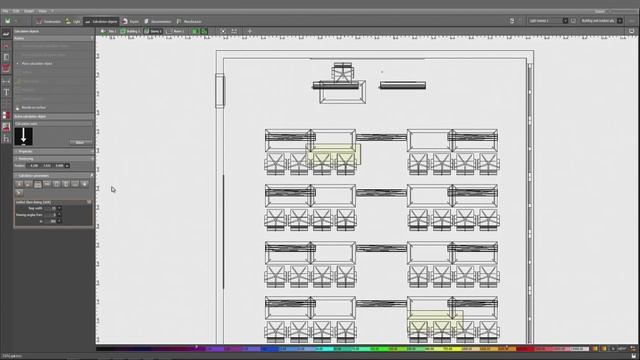Select the Calculation objects mode tab
The width and height of the screenshot is (640, 360).
click(101, 21)
